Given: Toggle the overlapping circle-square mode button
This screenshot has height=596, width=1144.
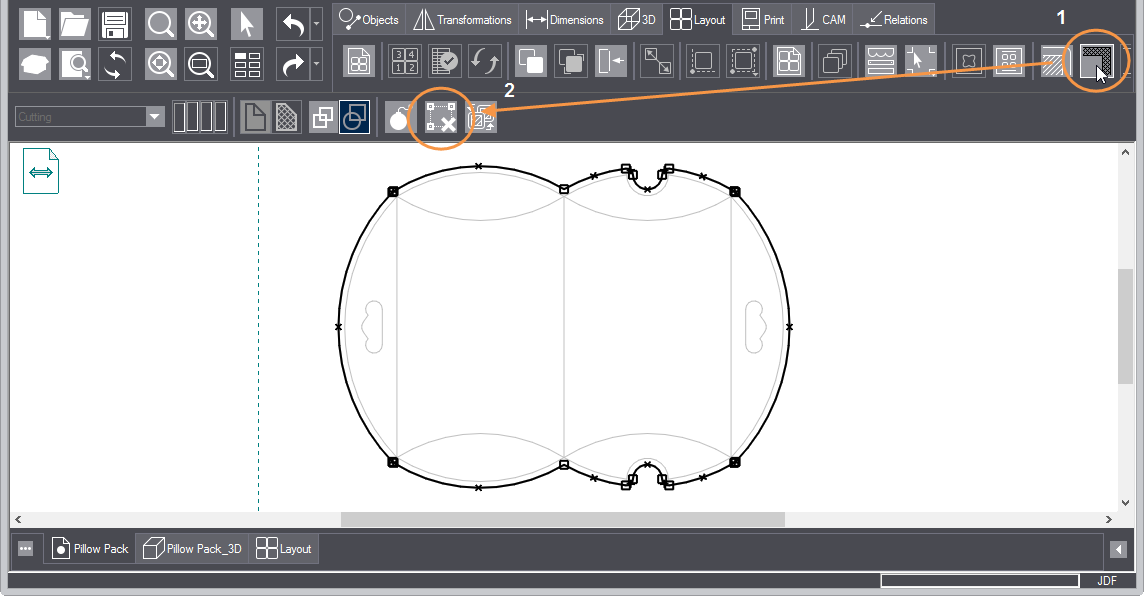Looking at the screenshot, I should click(x=355, y=117).
